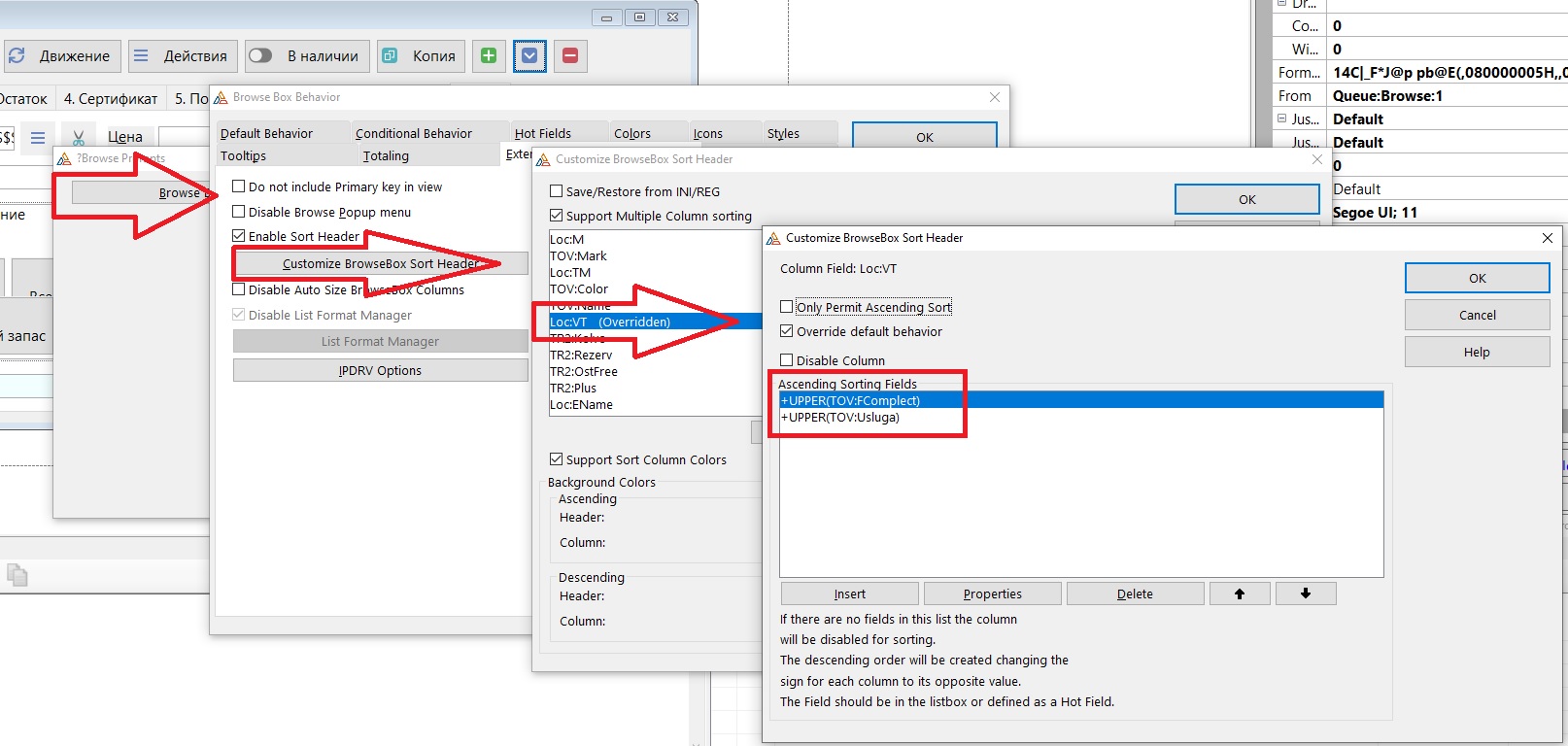Click the hamburger list icon left of scissors
Screen dimensions: 1568x746
[38, 138]
